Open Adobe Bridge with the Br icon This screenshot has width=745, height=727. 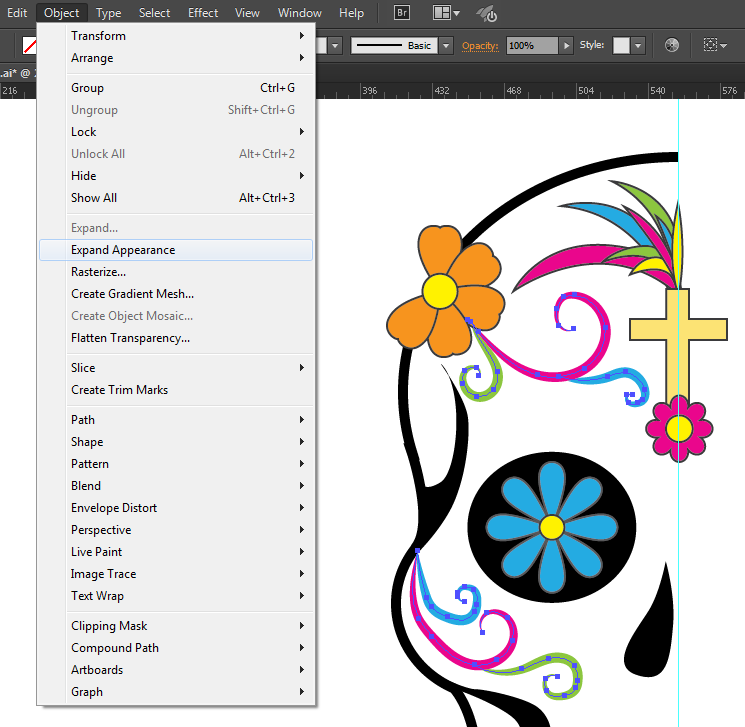click(x=402, y=13)
